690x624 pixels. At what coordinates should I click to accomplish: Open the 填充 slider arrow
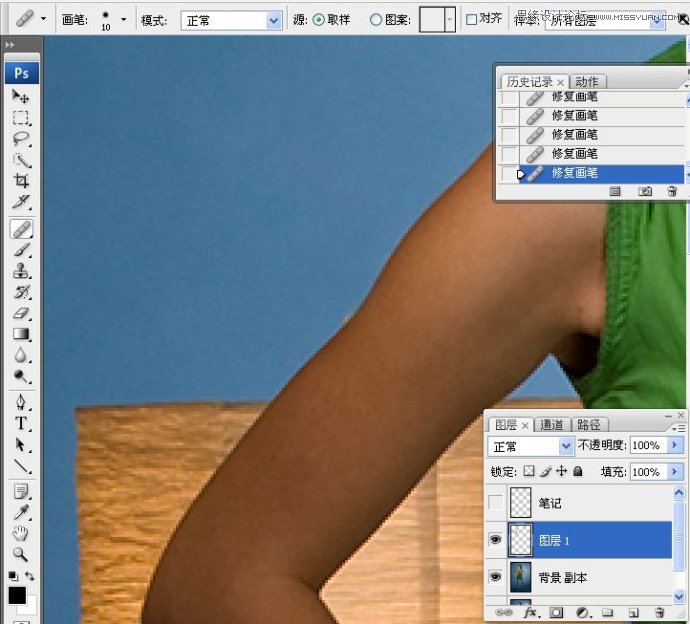tap(675, 472)
